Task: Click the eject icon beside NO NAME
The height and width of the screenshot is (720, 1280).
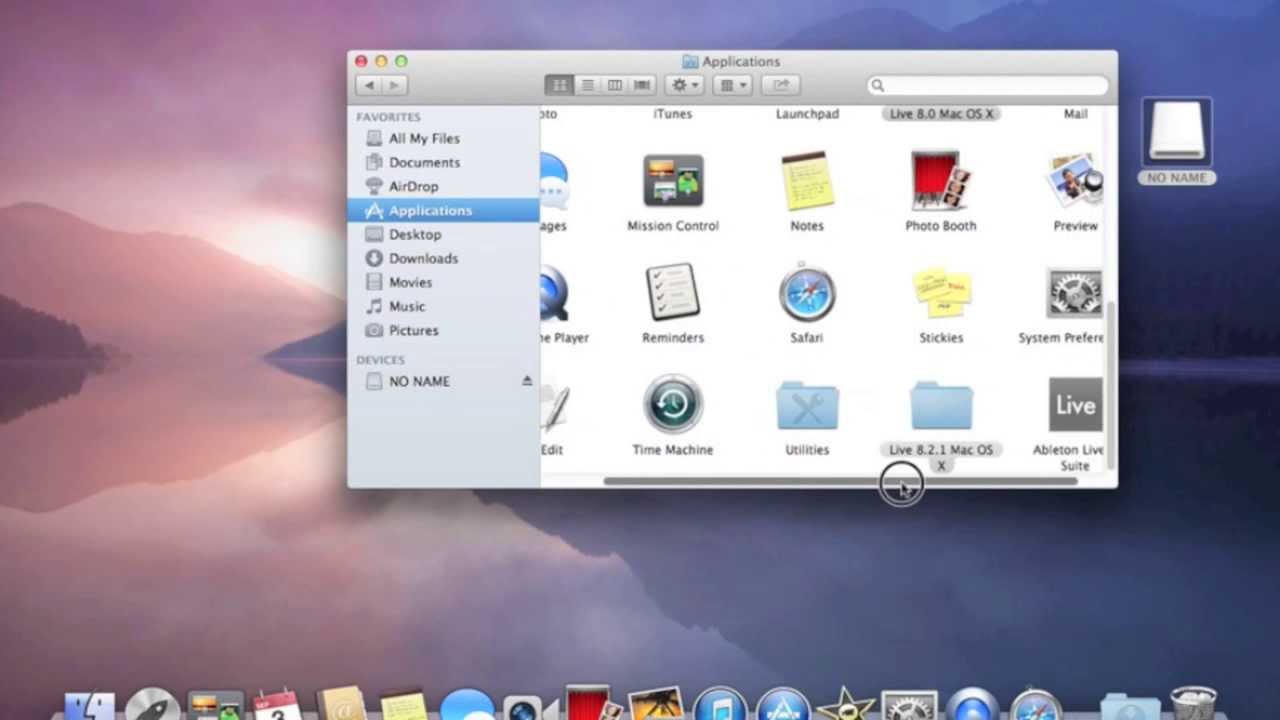Action: click(527, 381)
